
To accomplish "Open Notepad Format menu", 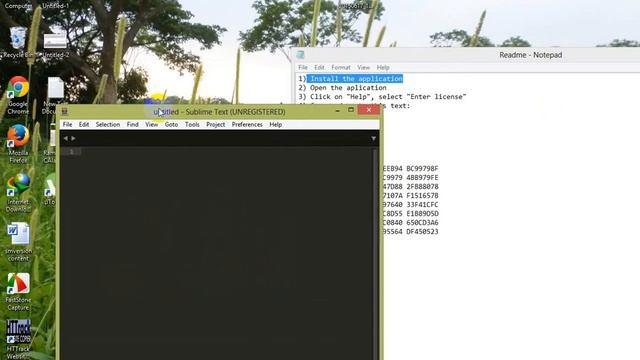I will pos(341,67).
